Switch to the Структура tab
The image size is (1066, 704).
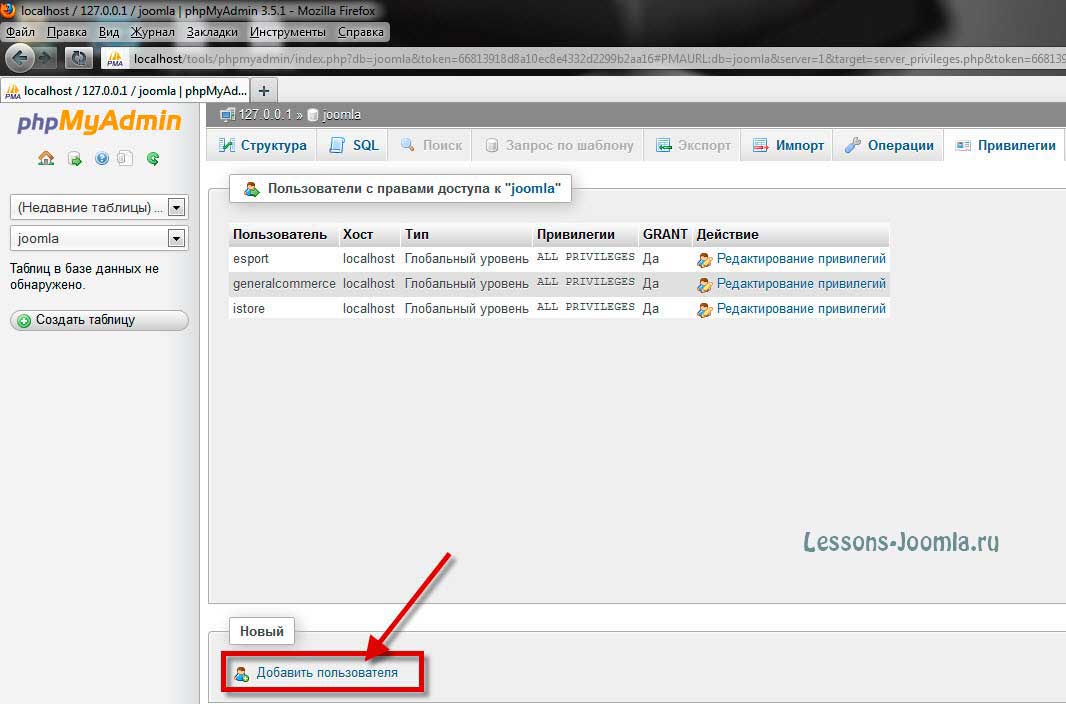(x=262, y=145)
